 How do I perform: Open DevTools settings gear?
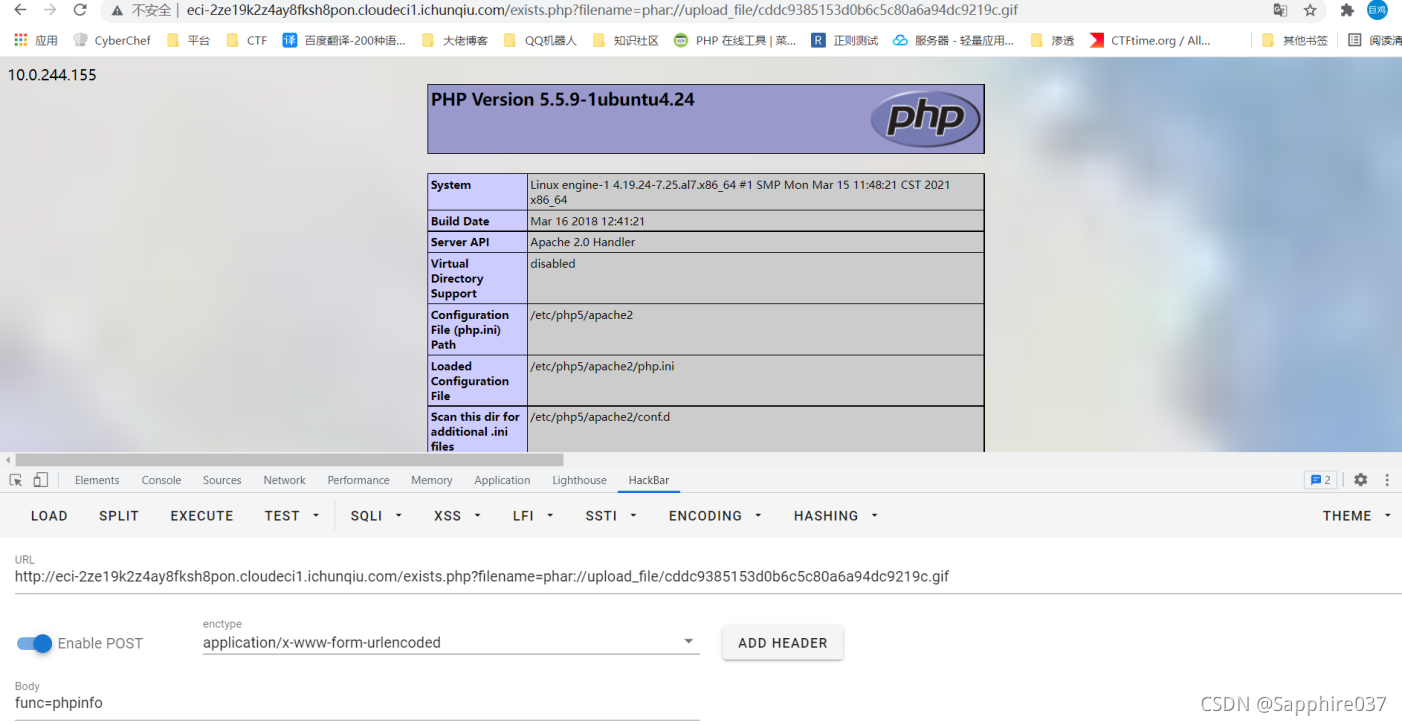[1360, 480]
